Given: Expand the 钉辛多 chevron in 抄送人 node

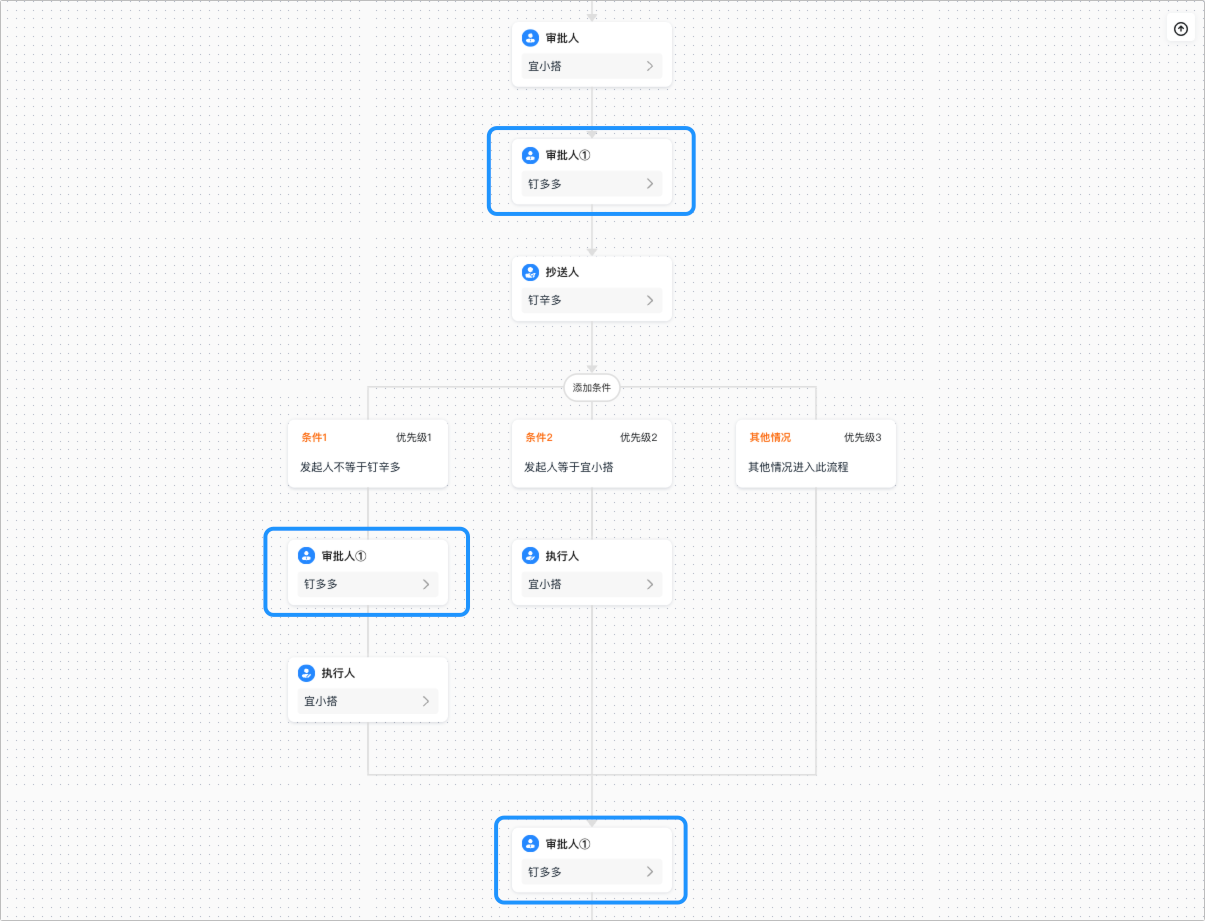Looking at the screenshot, I should point(649,300).
